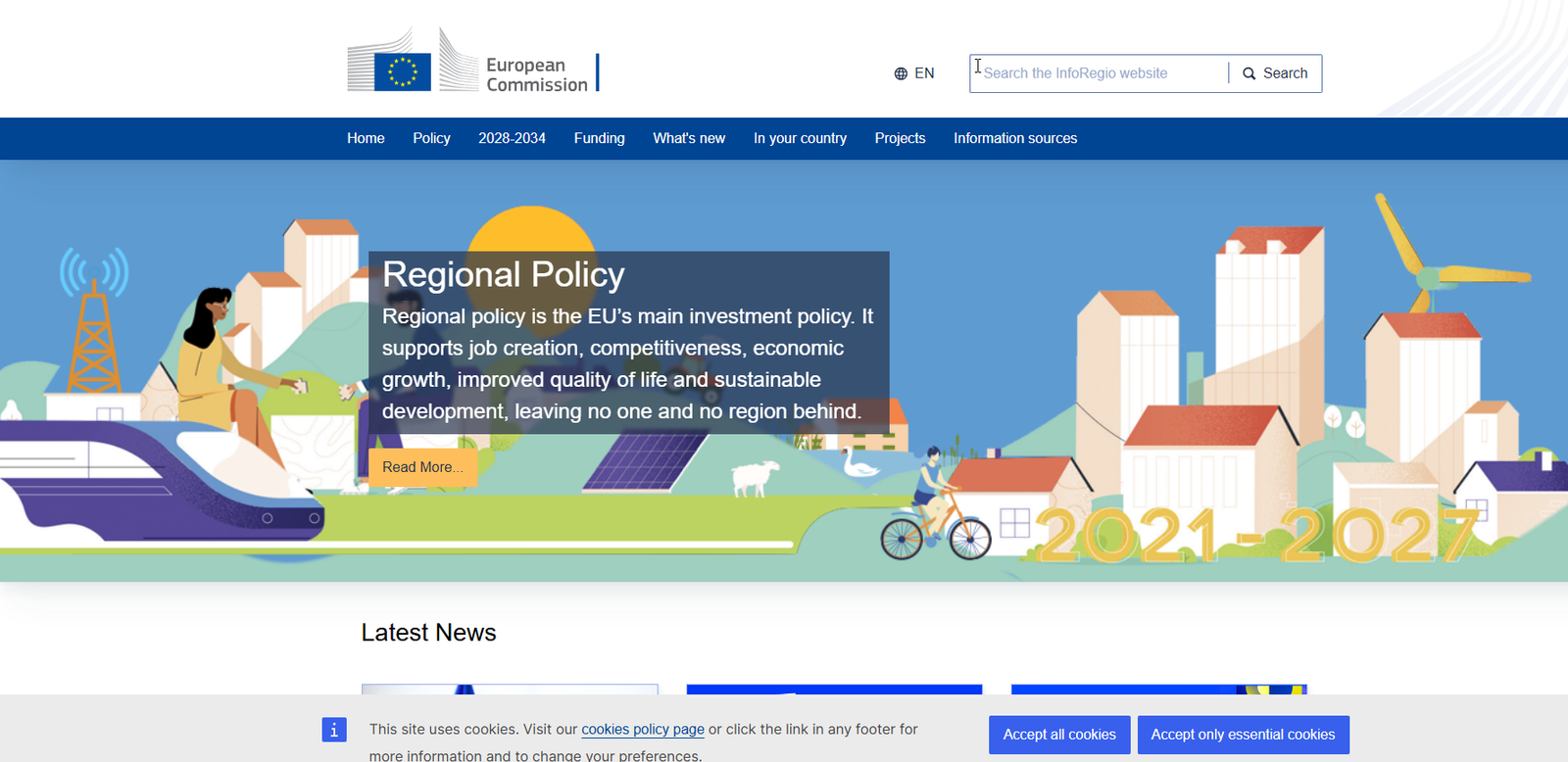Accept only essential cookies
The width and height of the screenshot is (1568, 762).
tap(1243, 735)
